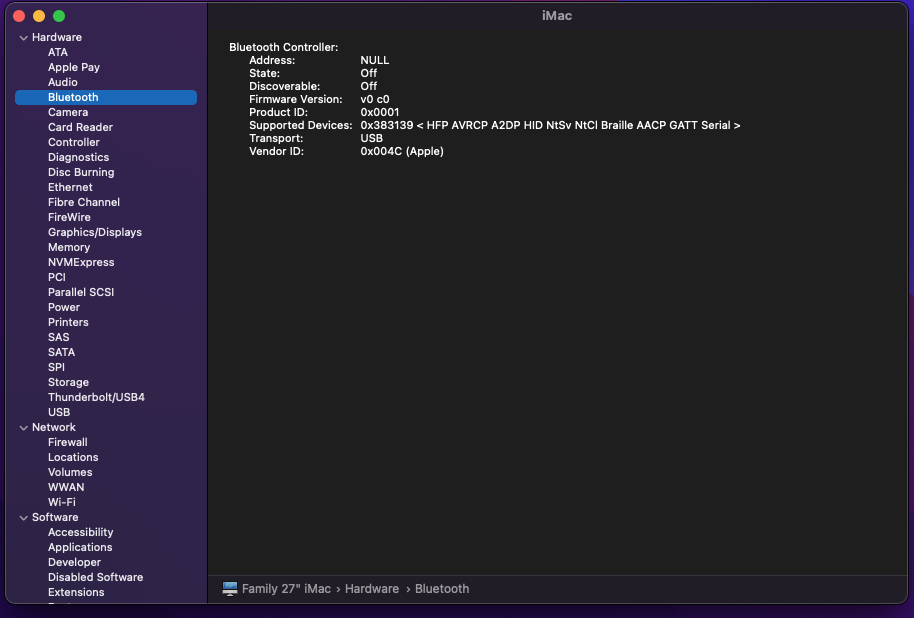Open Locations under Network
Image resolution: width=914 pixels, height=618 pixels.
[73, 458]
